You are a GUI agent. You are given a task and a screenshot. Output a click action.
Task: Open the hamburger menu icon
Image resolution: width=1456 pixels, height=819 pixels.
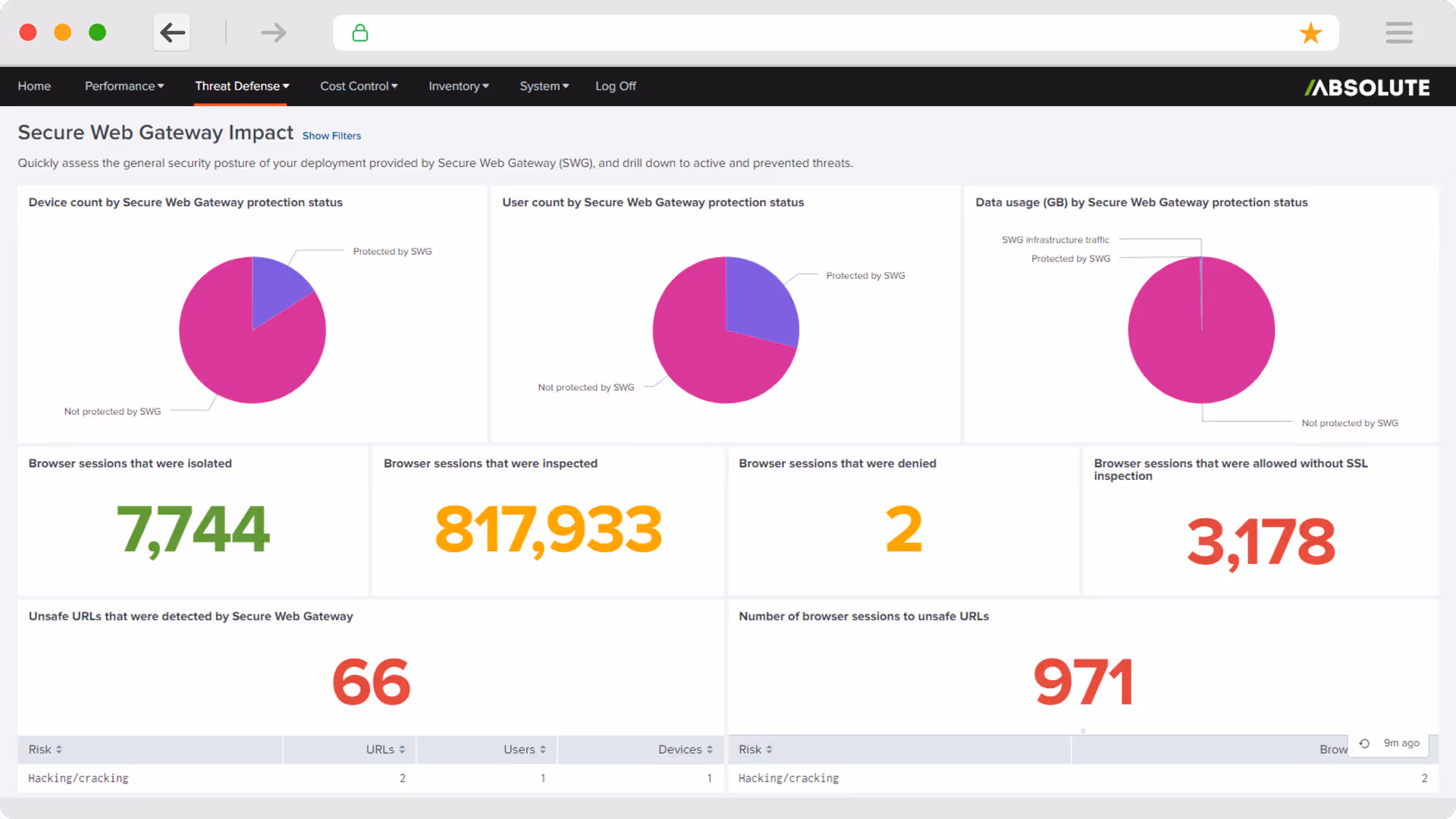click(x=1398, y=33)
